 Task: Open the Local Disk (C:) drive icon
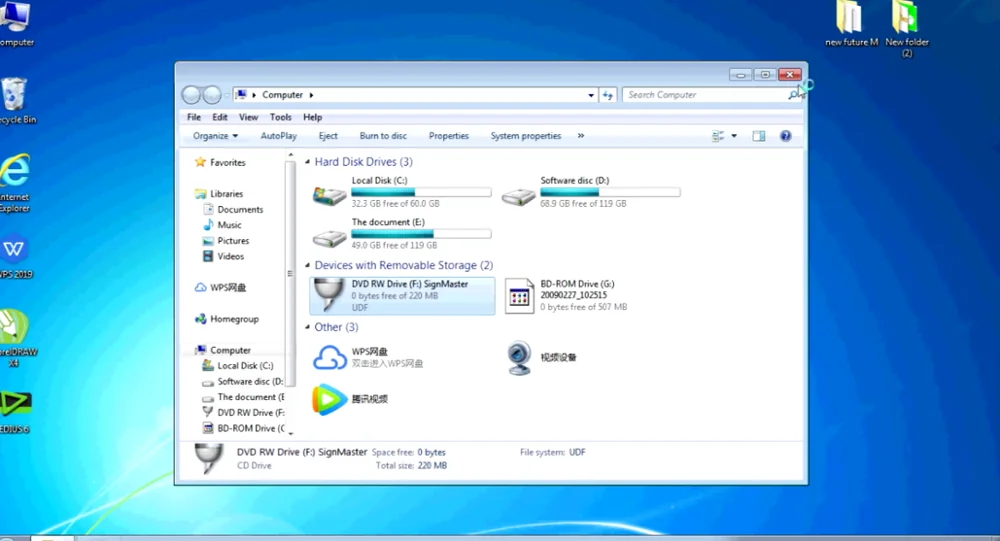pyautogui.click(x=329, y=195)
